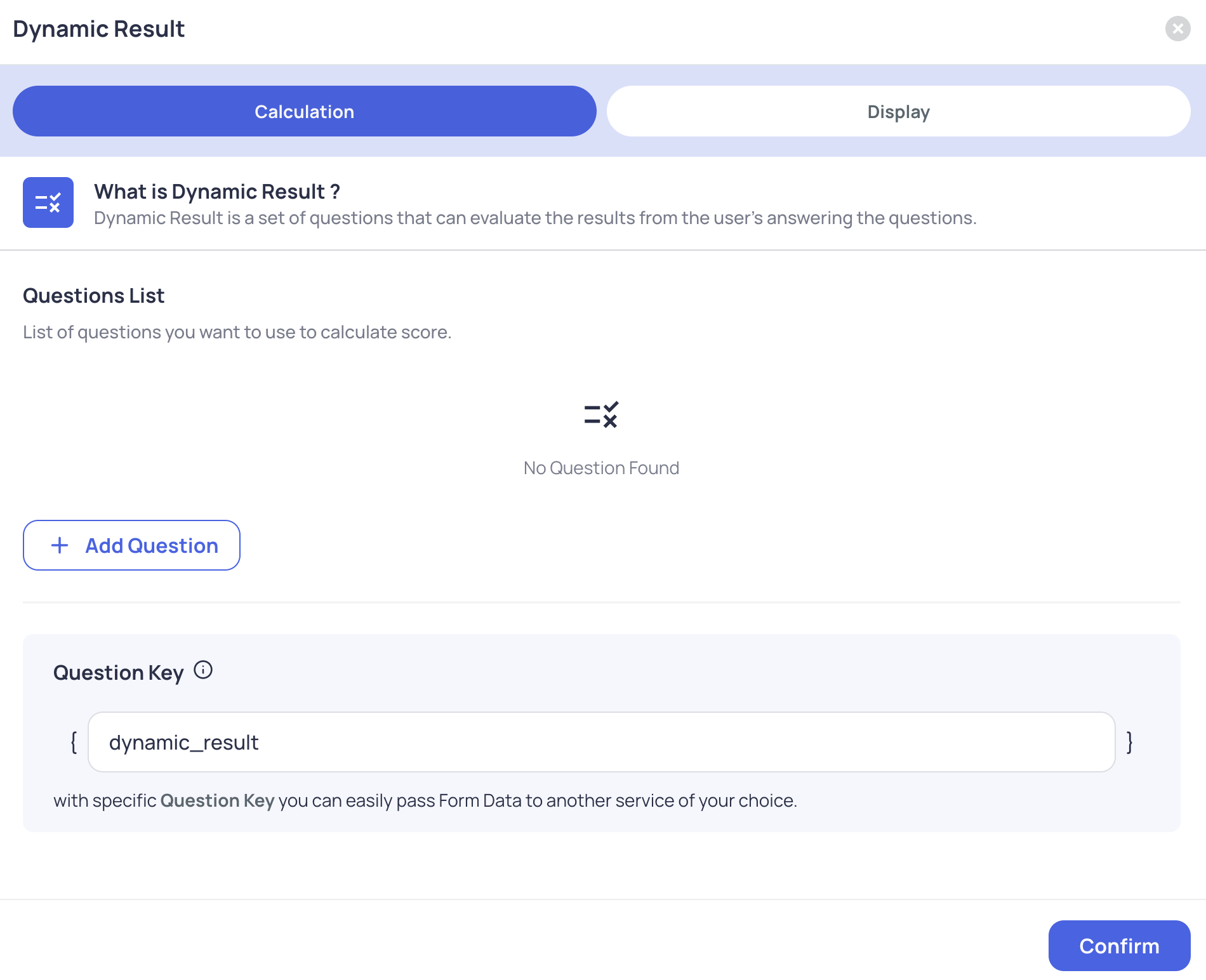The width and height of the screenshot is (1206, 980).
Task: Click the info icon beside Question Key
Action: pyautogui.click(x=203, y=670)
